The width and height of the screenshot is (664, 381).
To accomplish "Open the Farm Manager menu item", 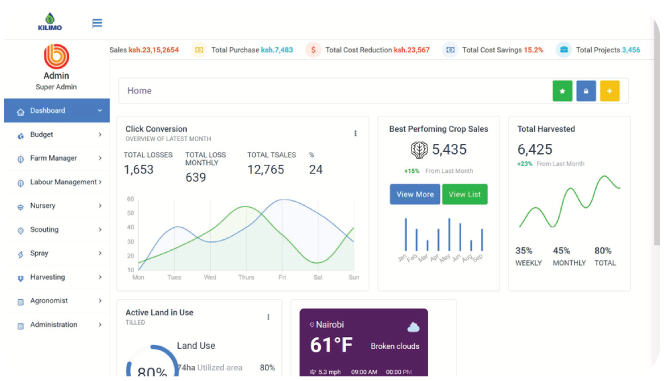I will tap(57, 158).
